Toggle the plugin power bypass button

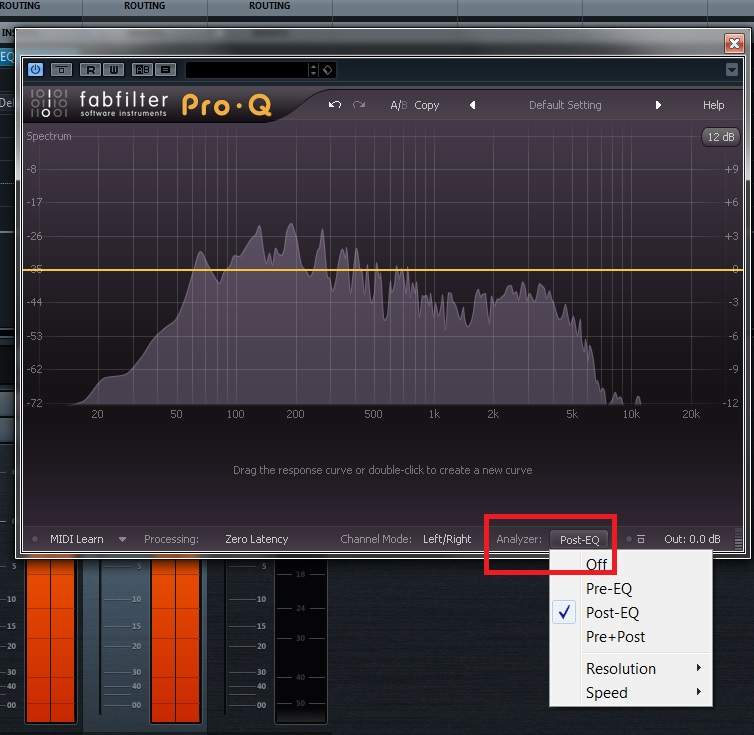[35, 70]
